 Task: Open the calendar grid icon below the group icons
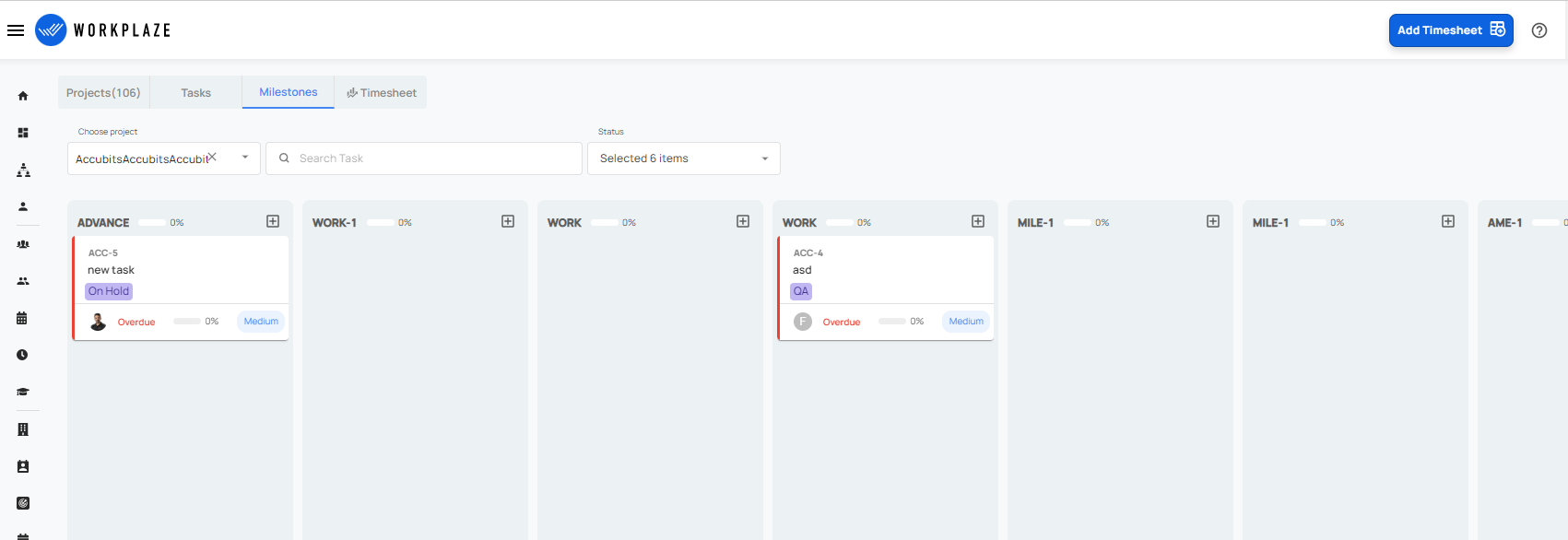click(x=23, y=318)
